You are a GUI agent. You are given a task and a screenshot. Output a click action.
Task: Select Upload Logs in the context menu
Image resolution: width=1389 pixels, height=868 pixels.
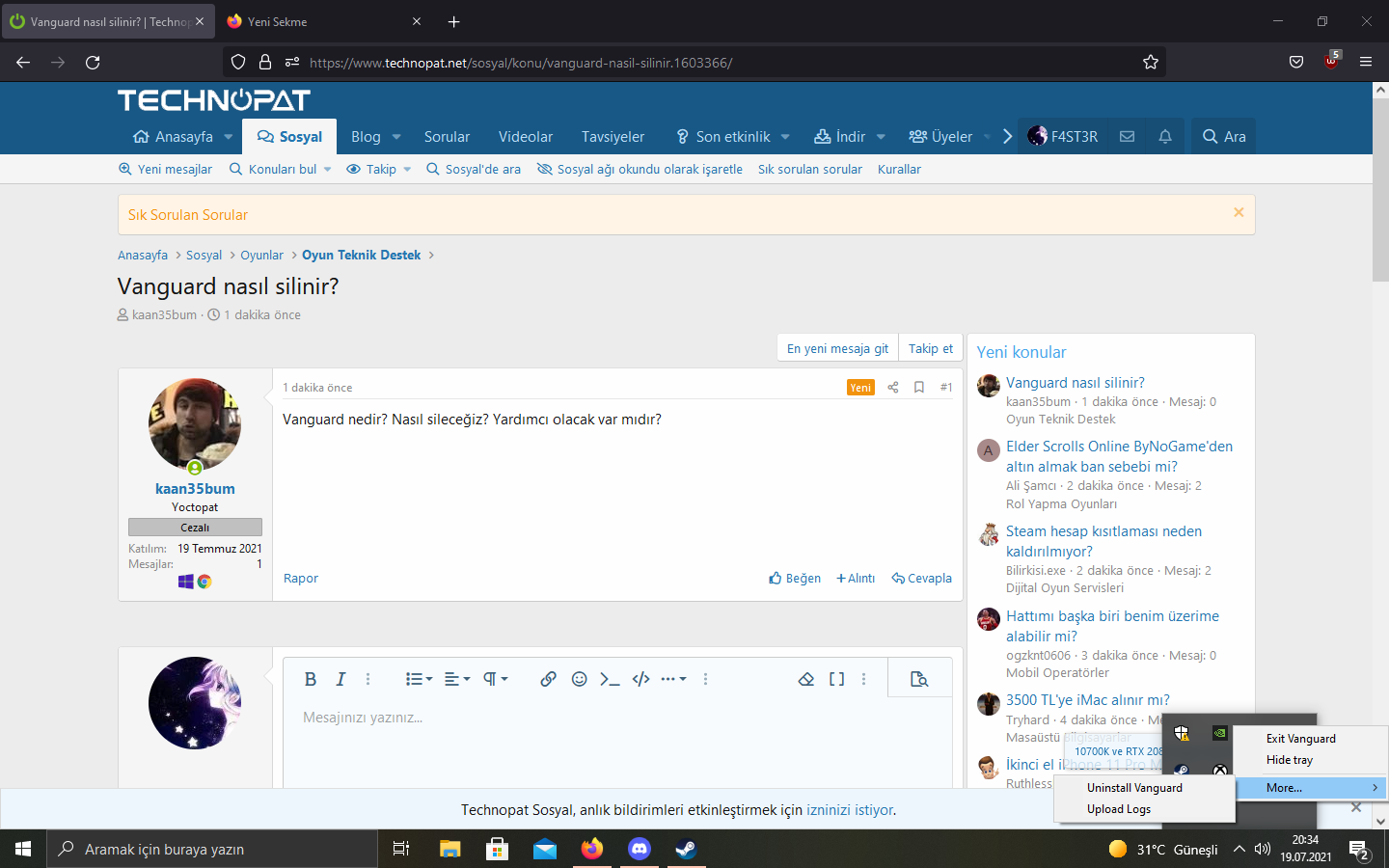pyautogui.click(x=1119, y=809)
